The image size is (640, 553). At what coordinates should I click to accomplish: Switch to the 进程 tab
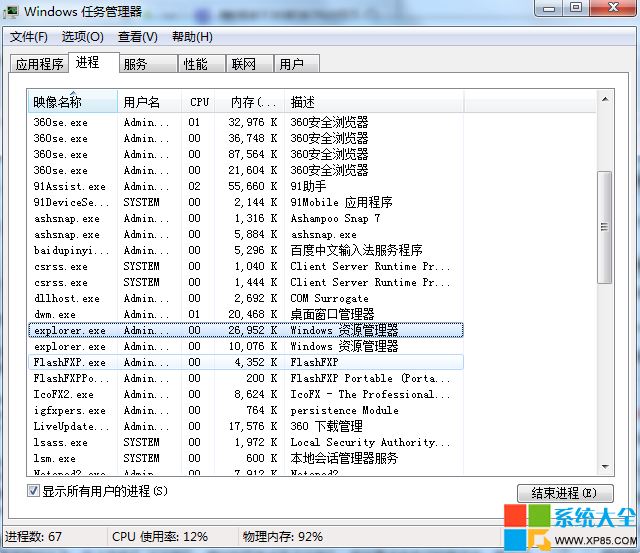(93, 62)
